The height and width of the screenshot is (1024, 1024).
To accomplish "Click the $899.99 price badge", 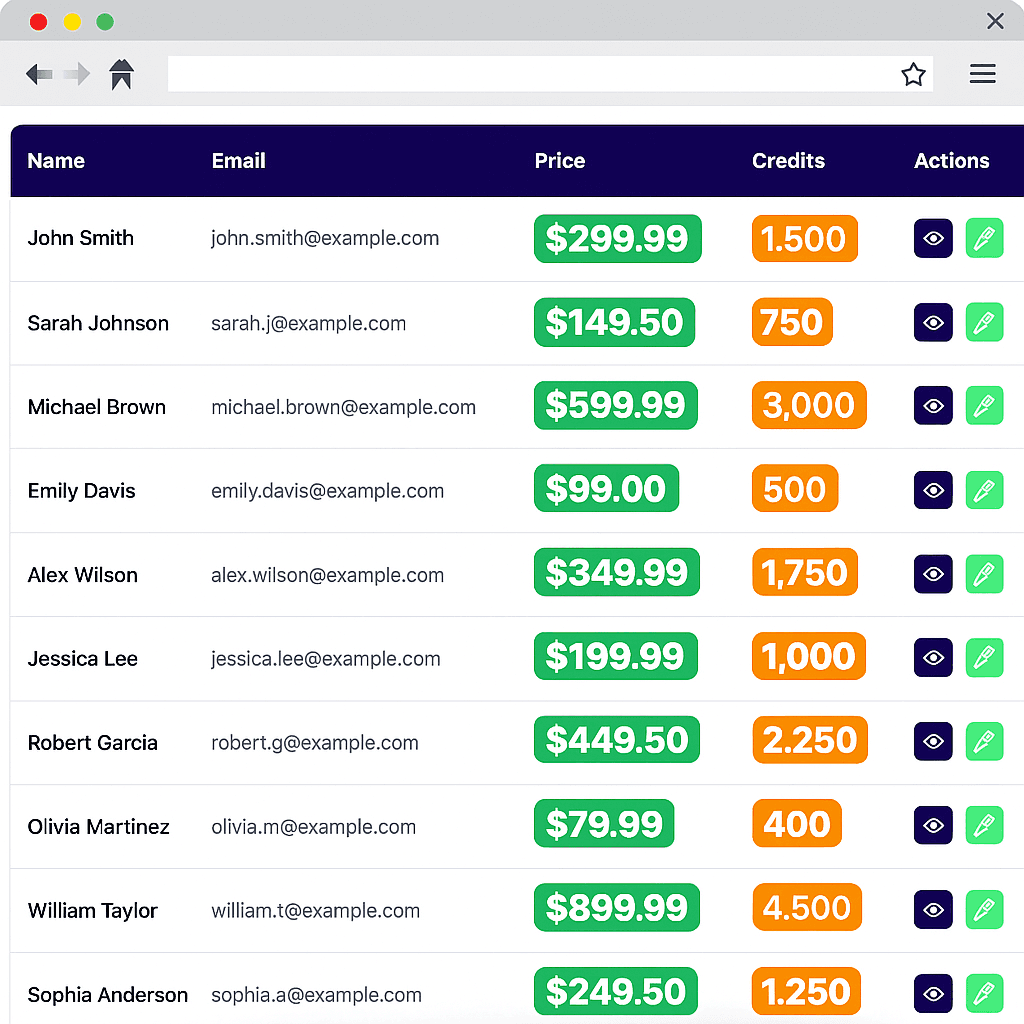I will coord(617,908).
